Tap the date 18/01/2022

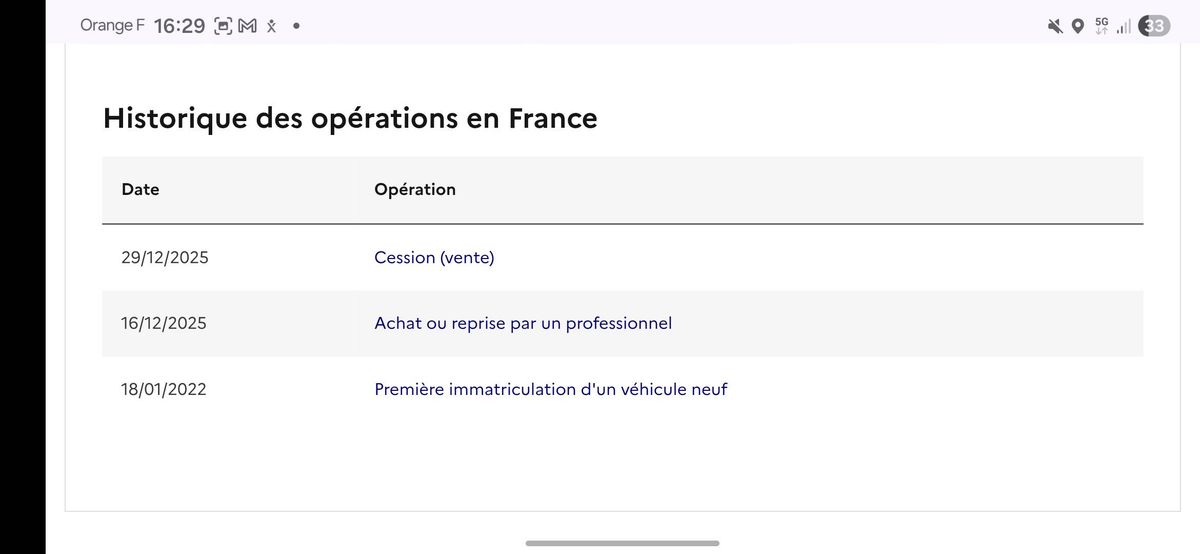pos(164,389)
